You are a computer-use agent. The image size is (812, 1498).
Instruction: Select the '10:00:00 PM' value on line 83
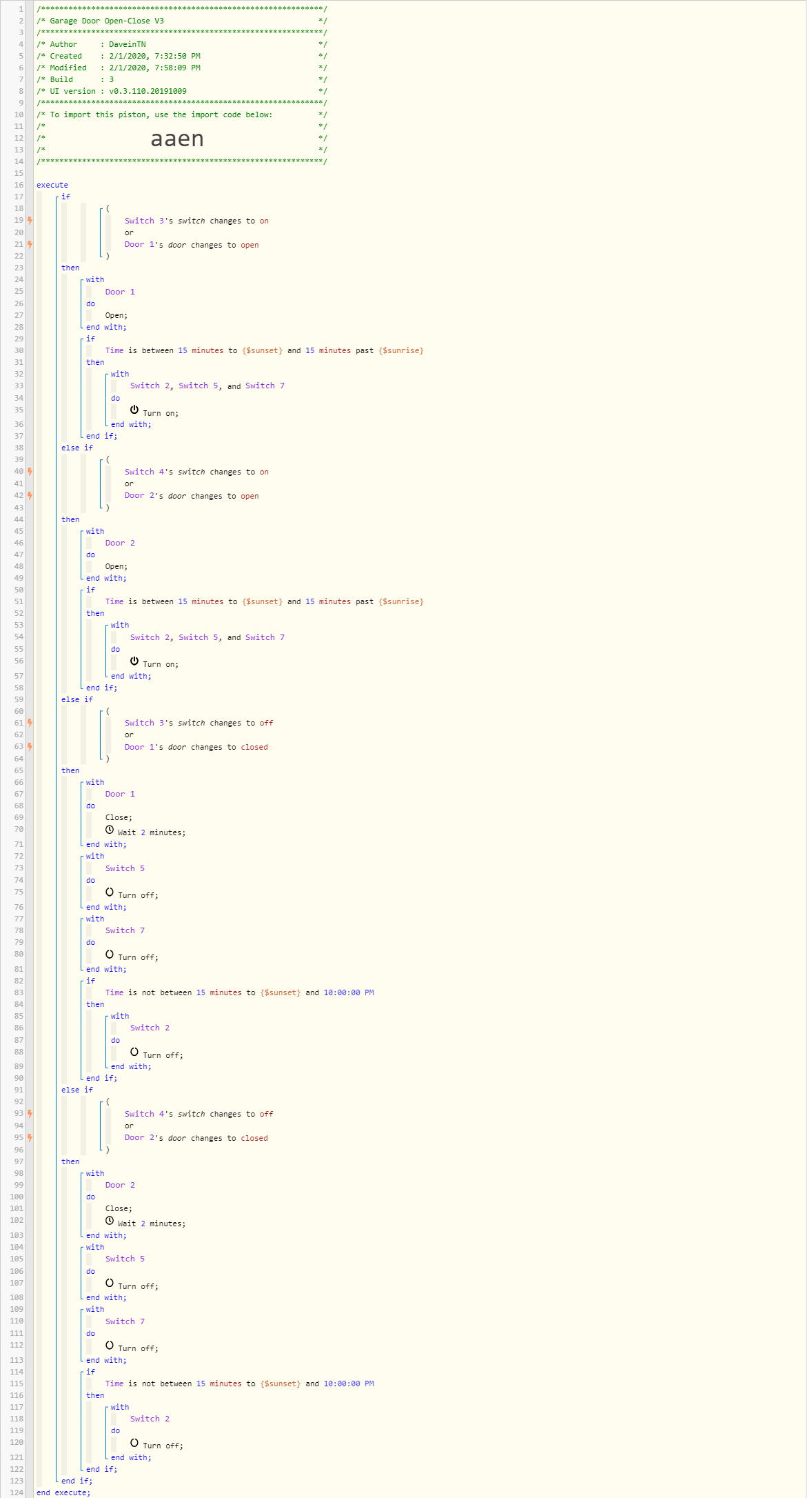348,992
